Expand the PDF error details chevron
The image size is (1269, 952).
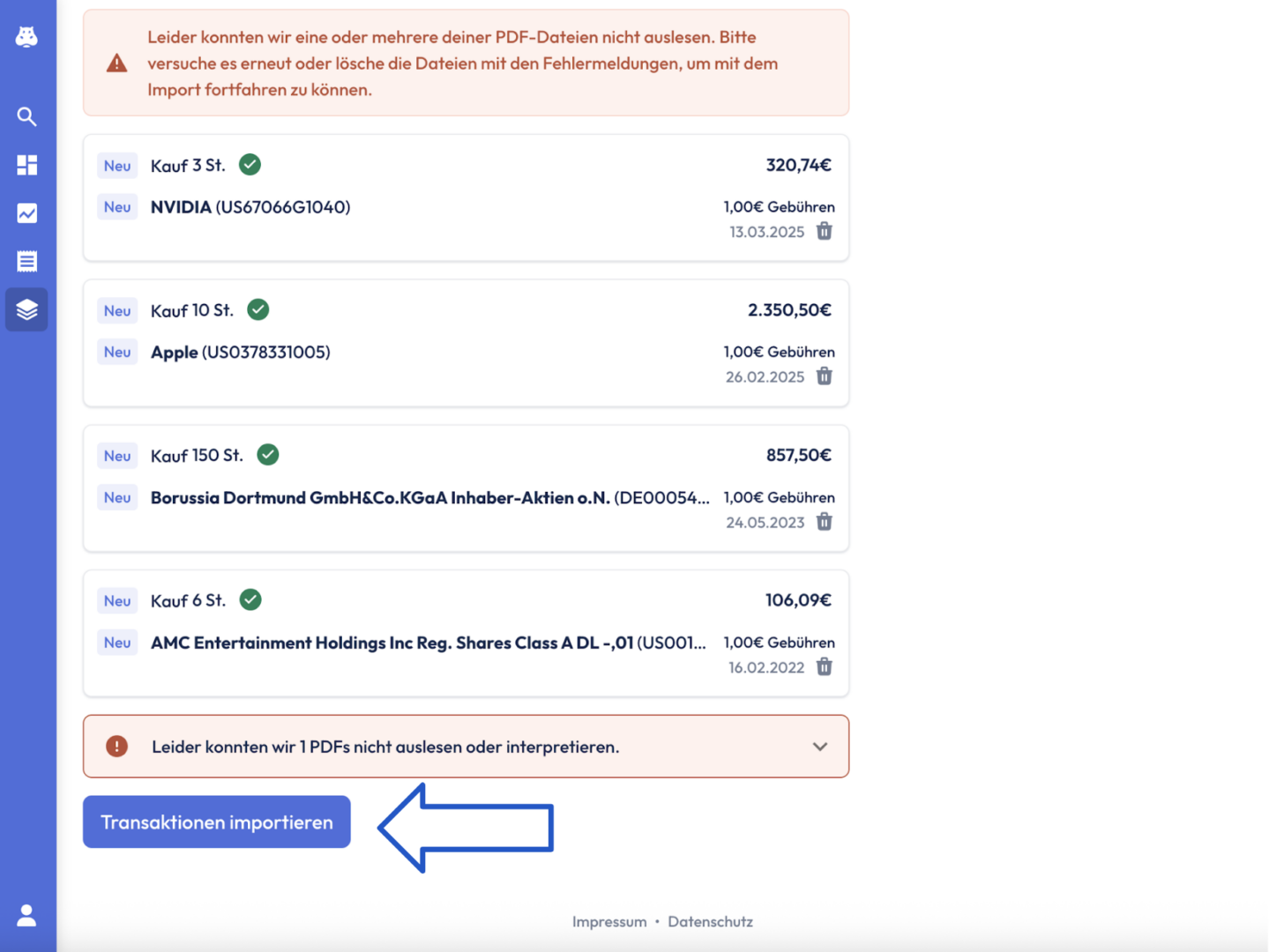pyautogui.click(x=820, y=747)
